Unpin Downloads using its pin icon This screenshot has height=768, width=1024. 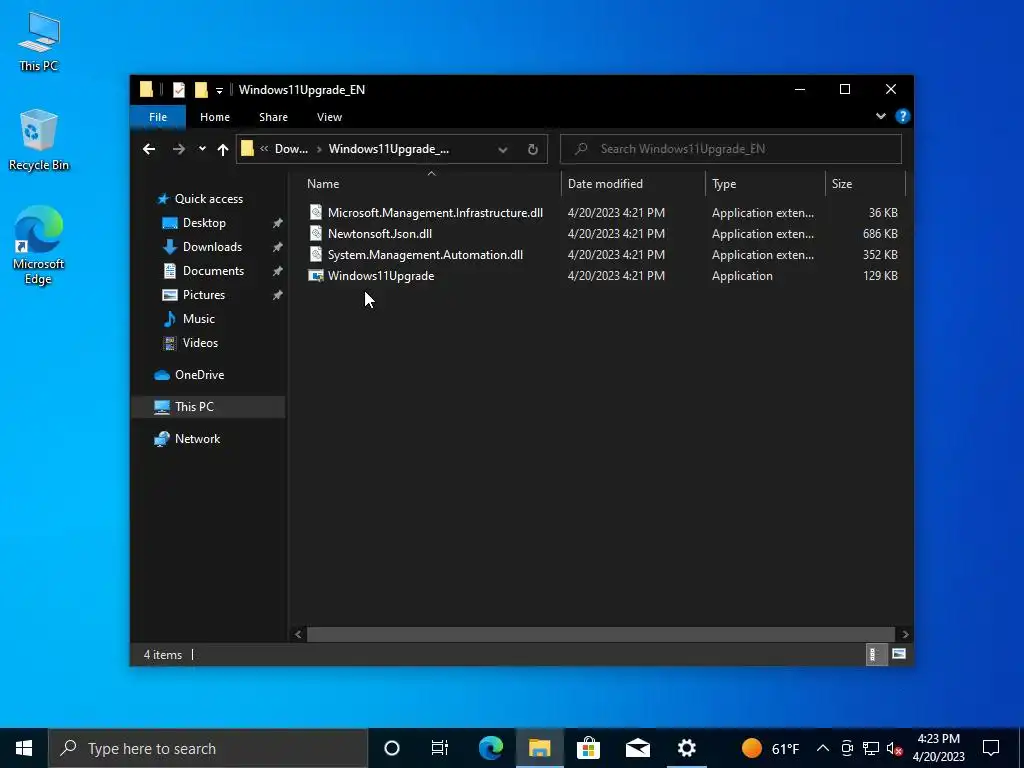pos(278,247)
